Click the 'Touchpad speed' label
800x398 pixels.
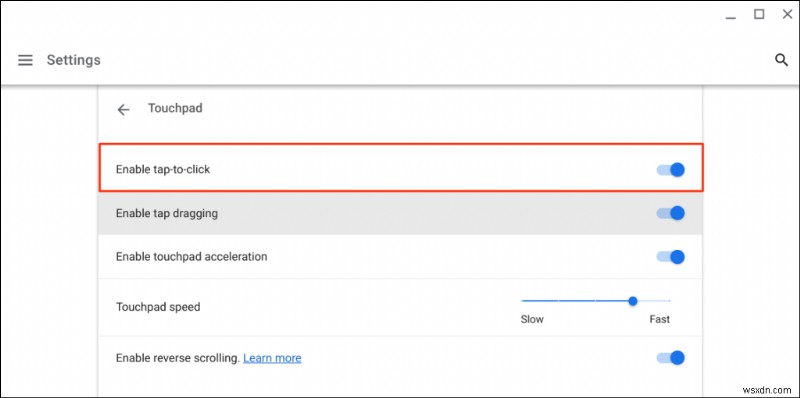(158, 307)
